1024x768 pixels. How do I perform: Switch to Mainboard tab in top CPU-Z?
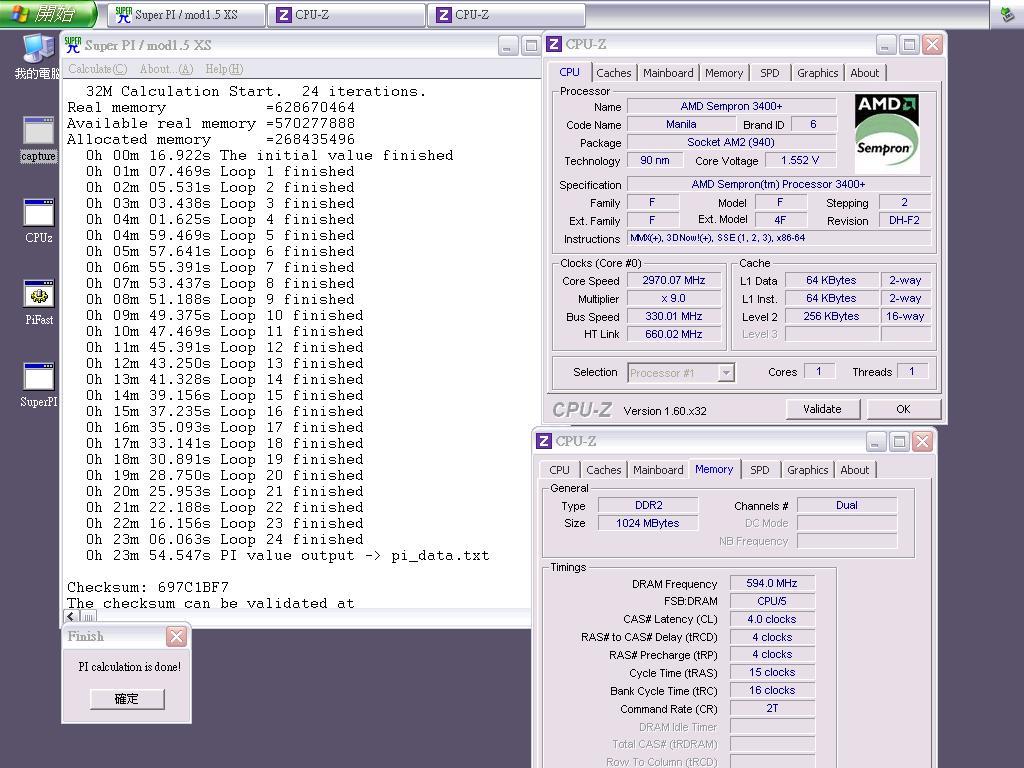coord(668,73)
